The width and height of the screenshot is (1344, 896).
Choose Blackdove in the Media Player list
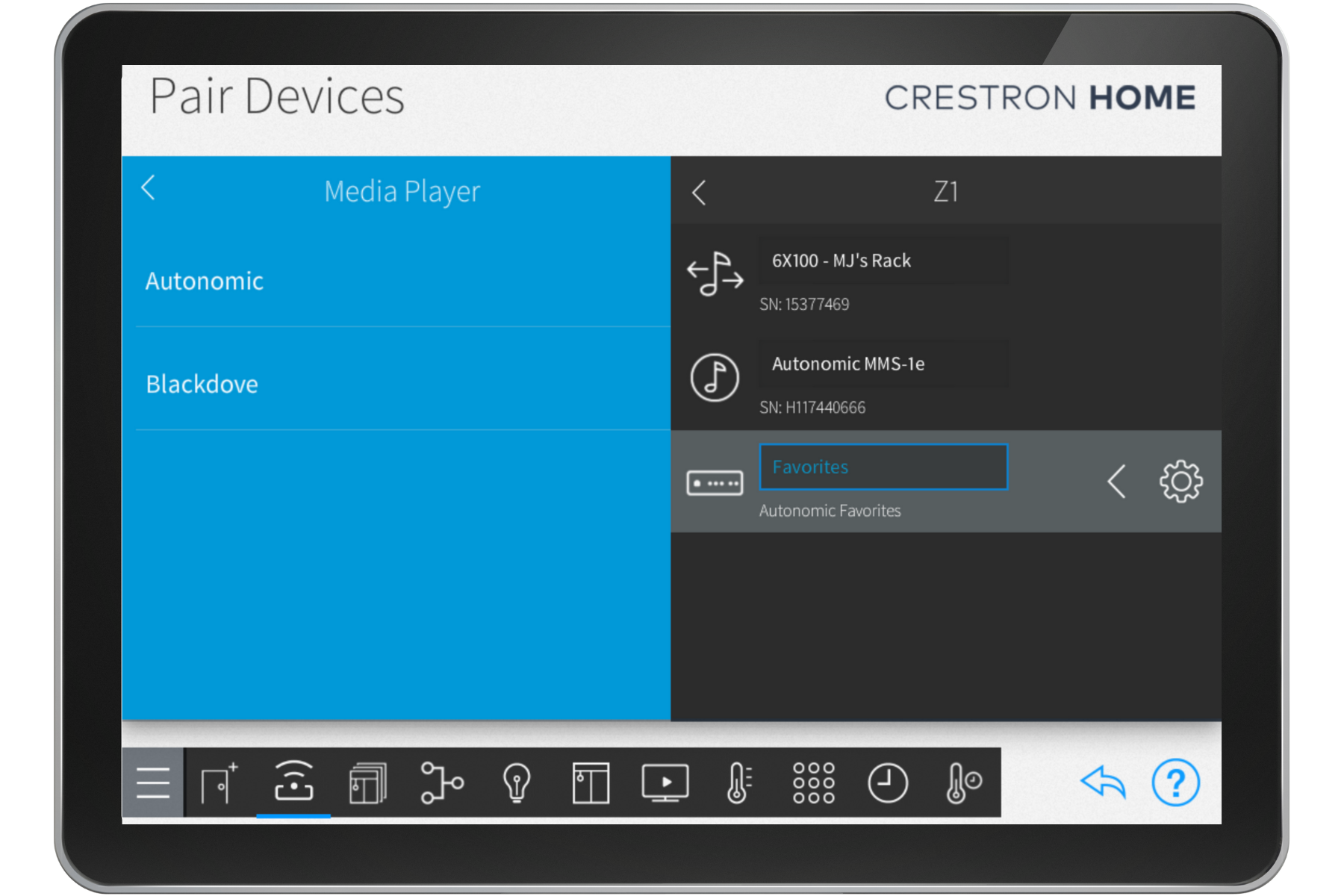[x=202, y=384]
